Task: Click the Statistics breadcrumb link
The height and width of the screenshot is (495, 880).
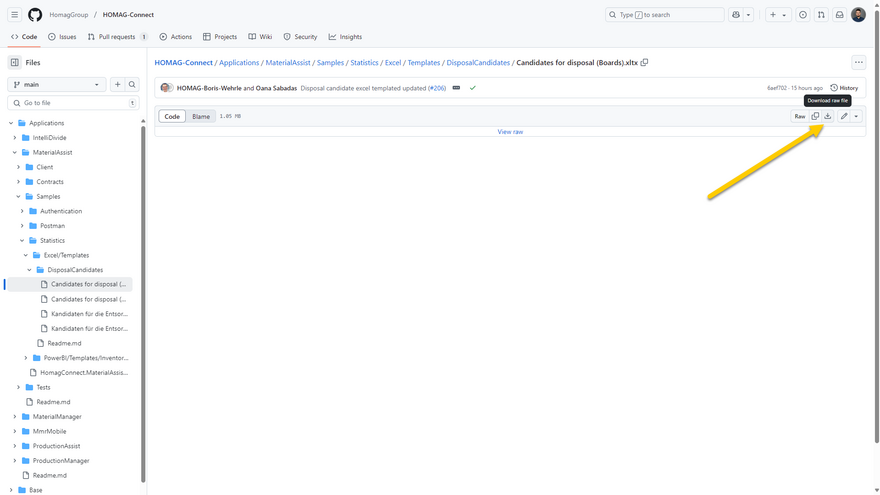Action: [x=364, y=62]
